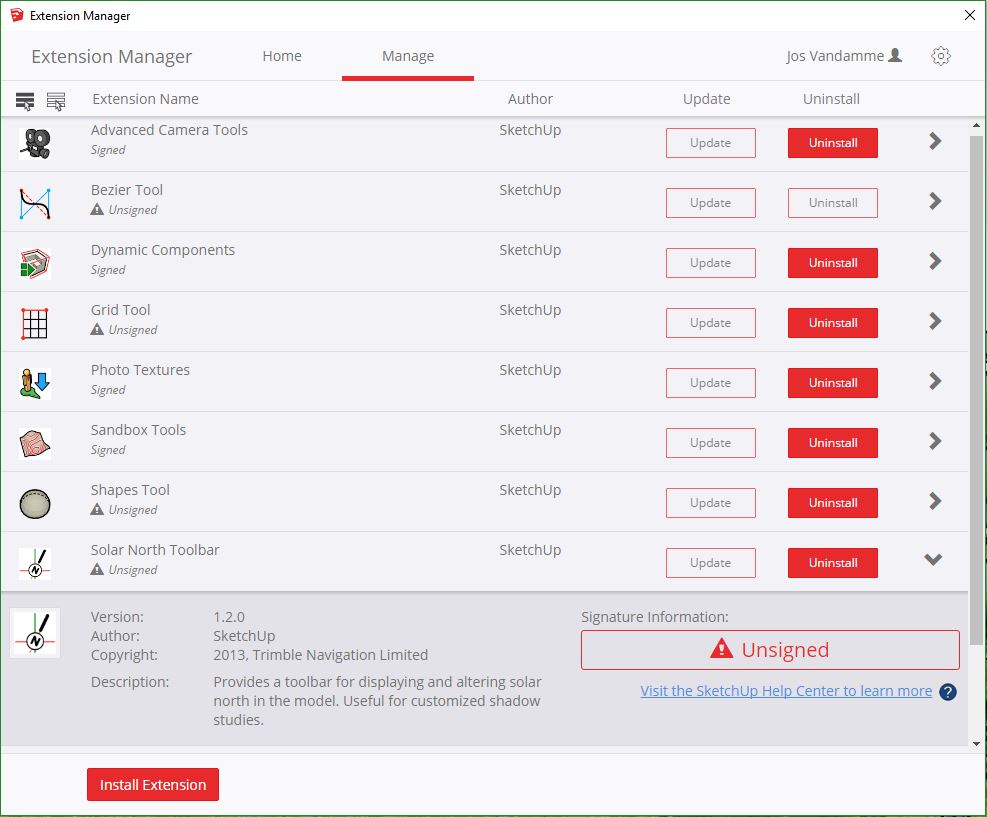Click the Bezier Tool unsigned warning triangle
This screenshot has width=987, height=817.
[97, 209]
